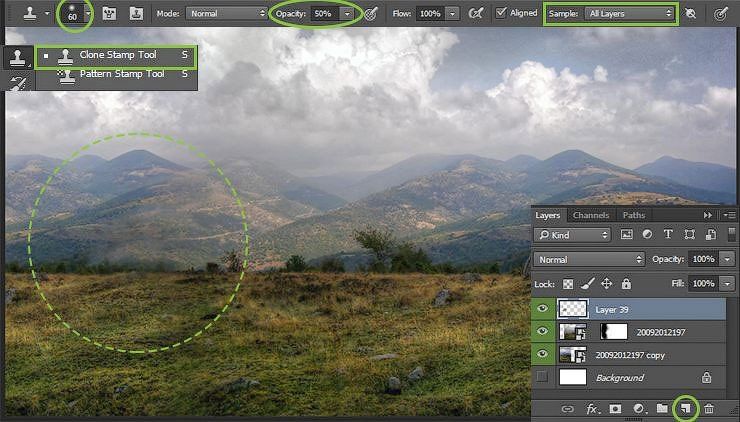Toggle pressure for size icon
Screen dimensions: 740x422
click(x=720, y=14)
